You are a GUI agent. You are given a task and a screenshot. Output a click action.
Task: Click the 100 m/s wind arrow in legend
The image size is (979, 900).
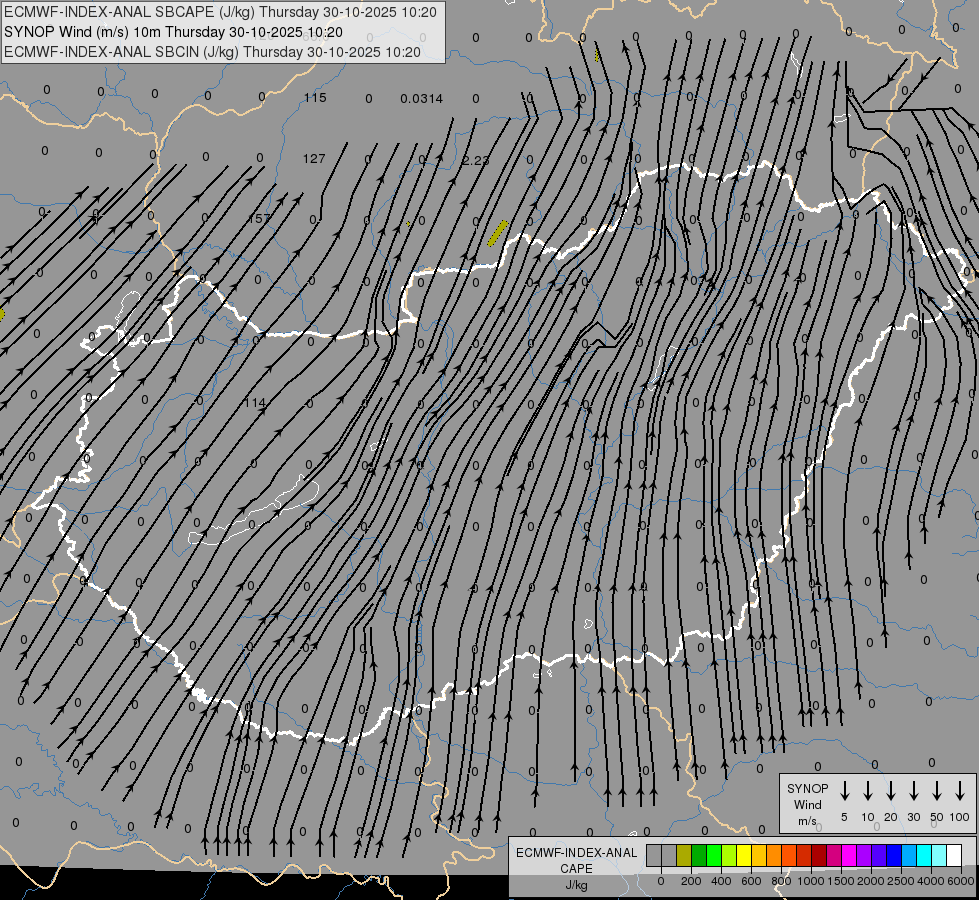click(960, 791)
